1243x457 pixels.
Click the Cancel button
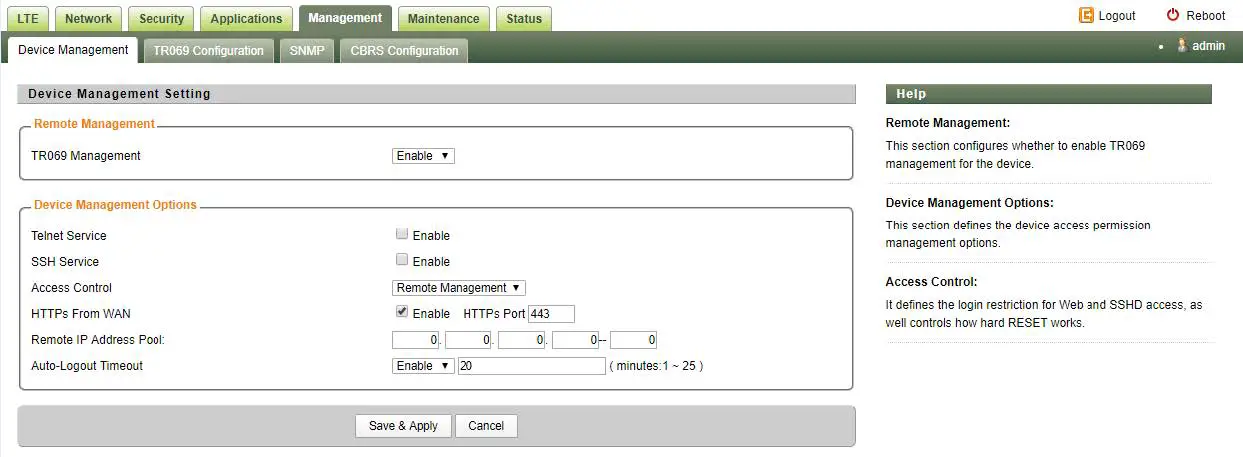point(486,426)
